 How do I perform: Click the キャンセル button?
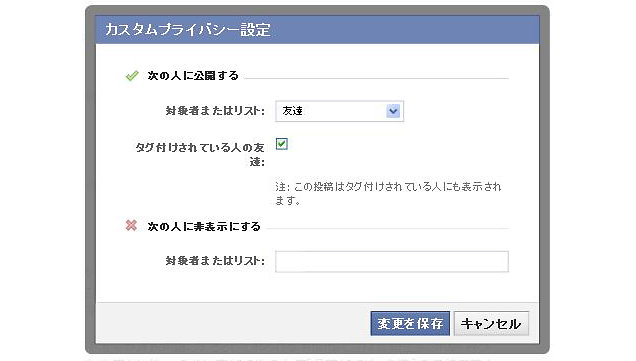tap(491, 323)
